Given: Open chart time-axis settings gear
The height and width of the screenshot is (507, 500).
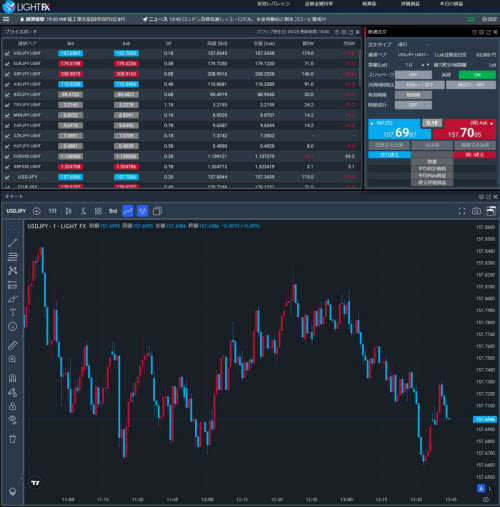Looking at the screenshot, I should point(486,499).
